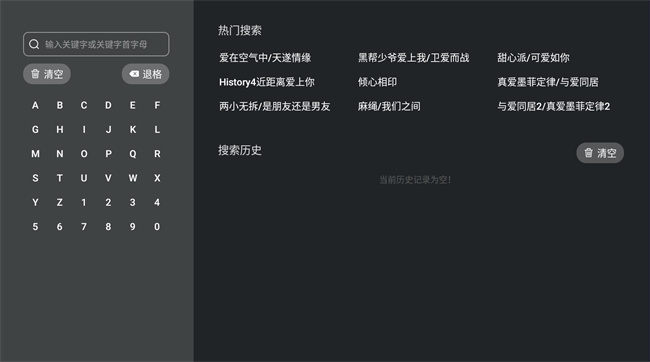Viewport: 650px width, 362px height.
Task: Tap digit 0 on the keyboard
Action: (157, 227)
